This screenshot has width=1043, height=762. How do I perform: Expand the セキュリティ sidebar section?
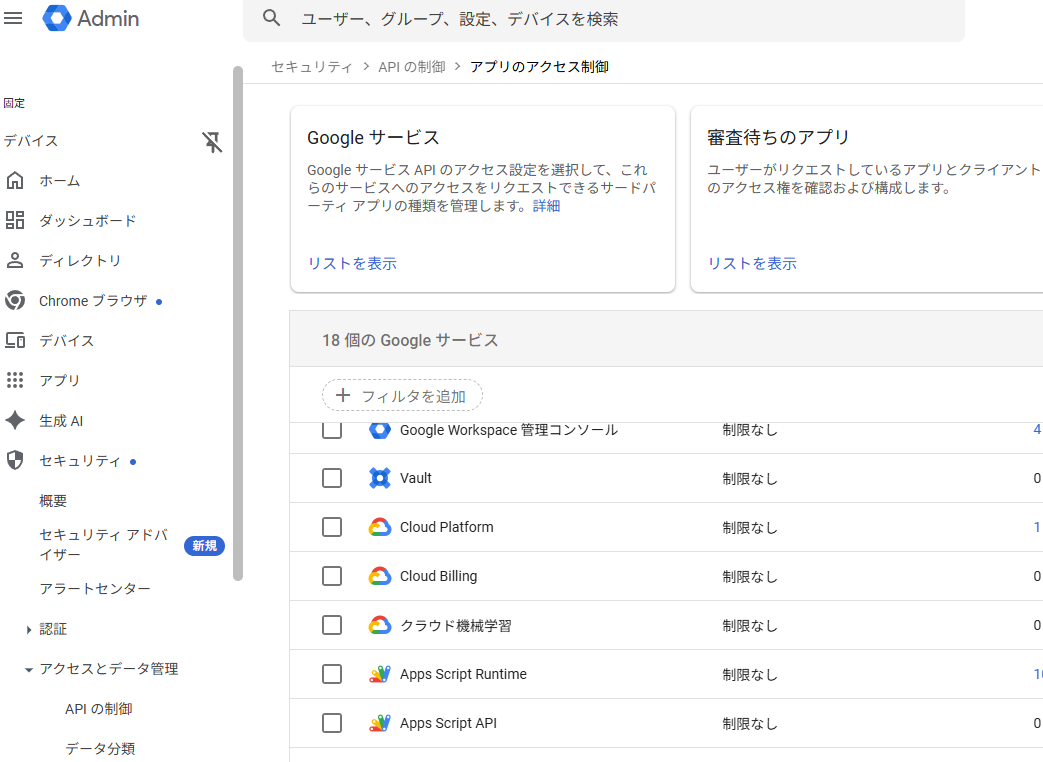(x=79, y=461)
